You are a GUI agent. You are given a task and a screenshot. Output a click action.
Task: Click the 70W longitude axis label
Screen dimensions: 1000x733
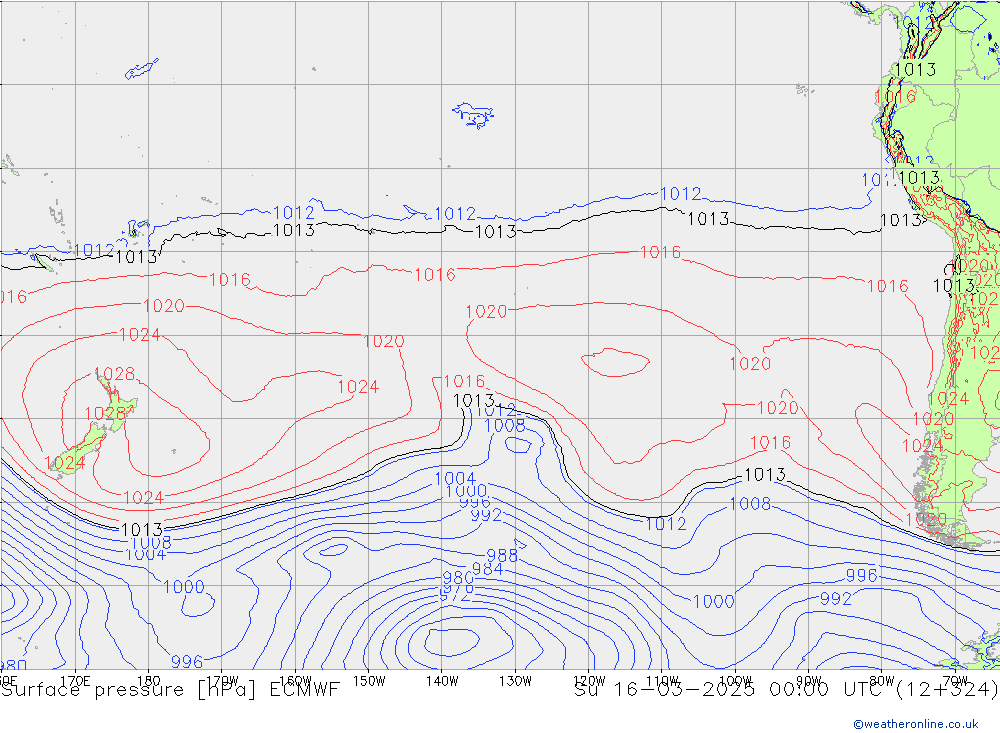[x=955, y=681]
